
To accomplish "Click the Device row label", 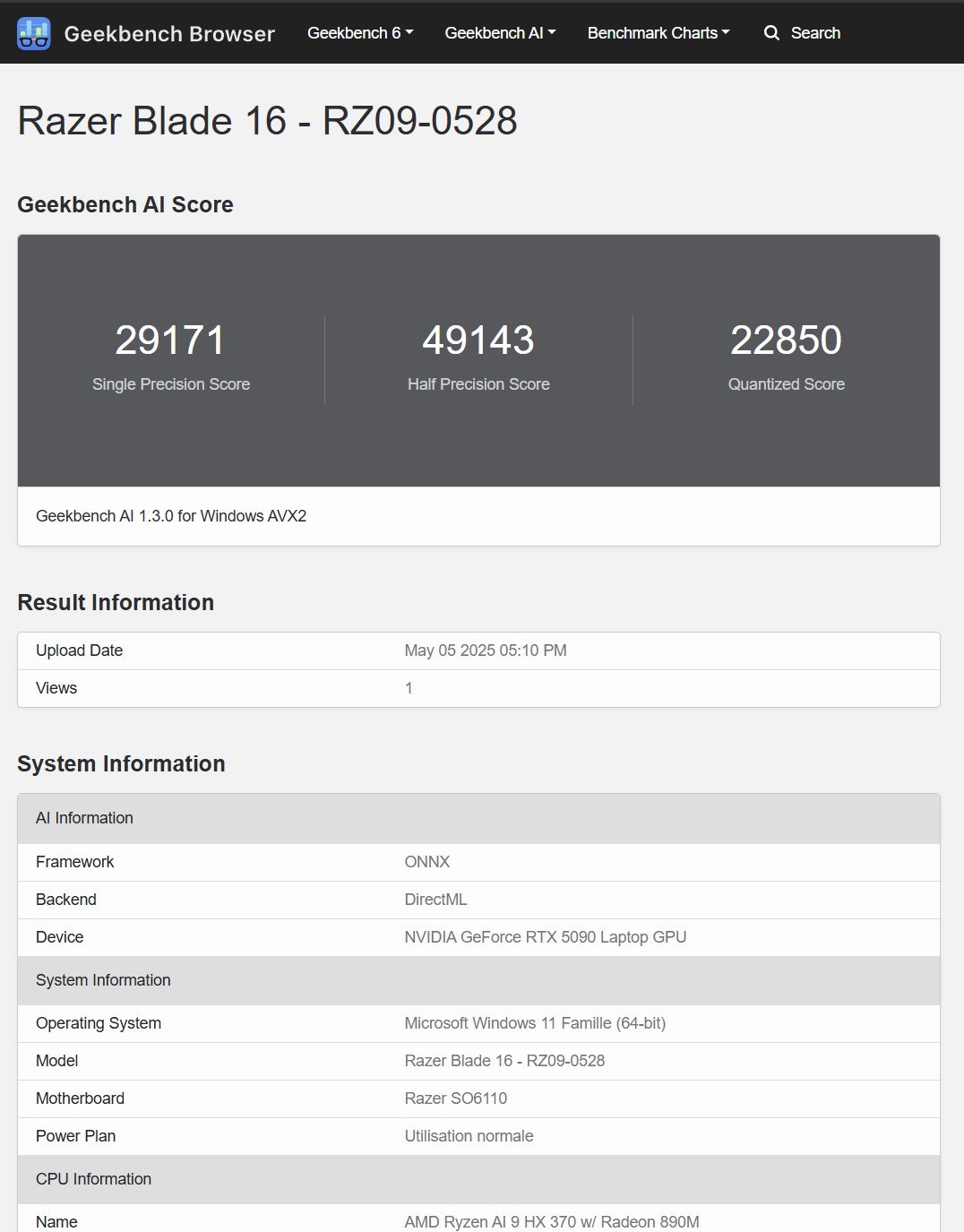I will [x=60, y=937].
